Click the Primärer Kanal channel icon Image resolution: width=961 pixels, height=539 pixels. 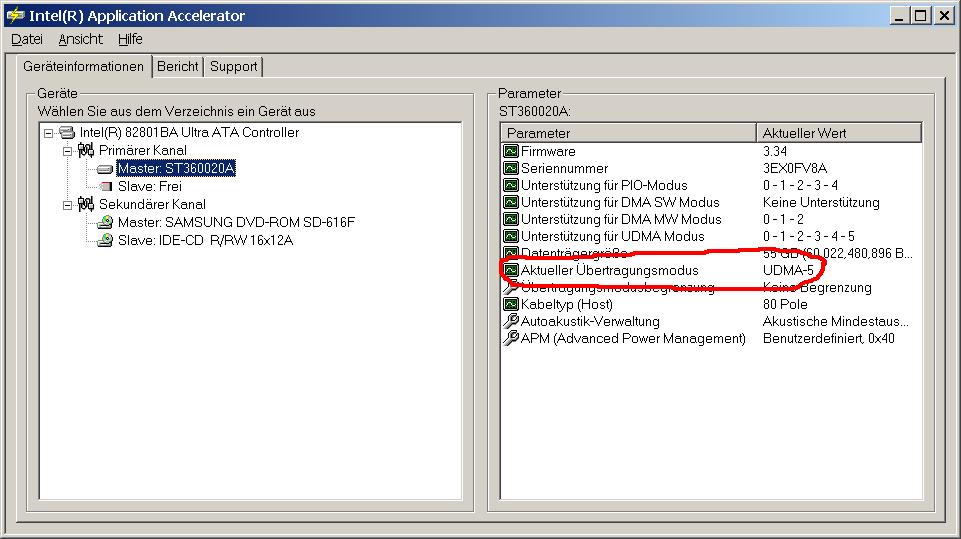[86, 150]
